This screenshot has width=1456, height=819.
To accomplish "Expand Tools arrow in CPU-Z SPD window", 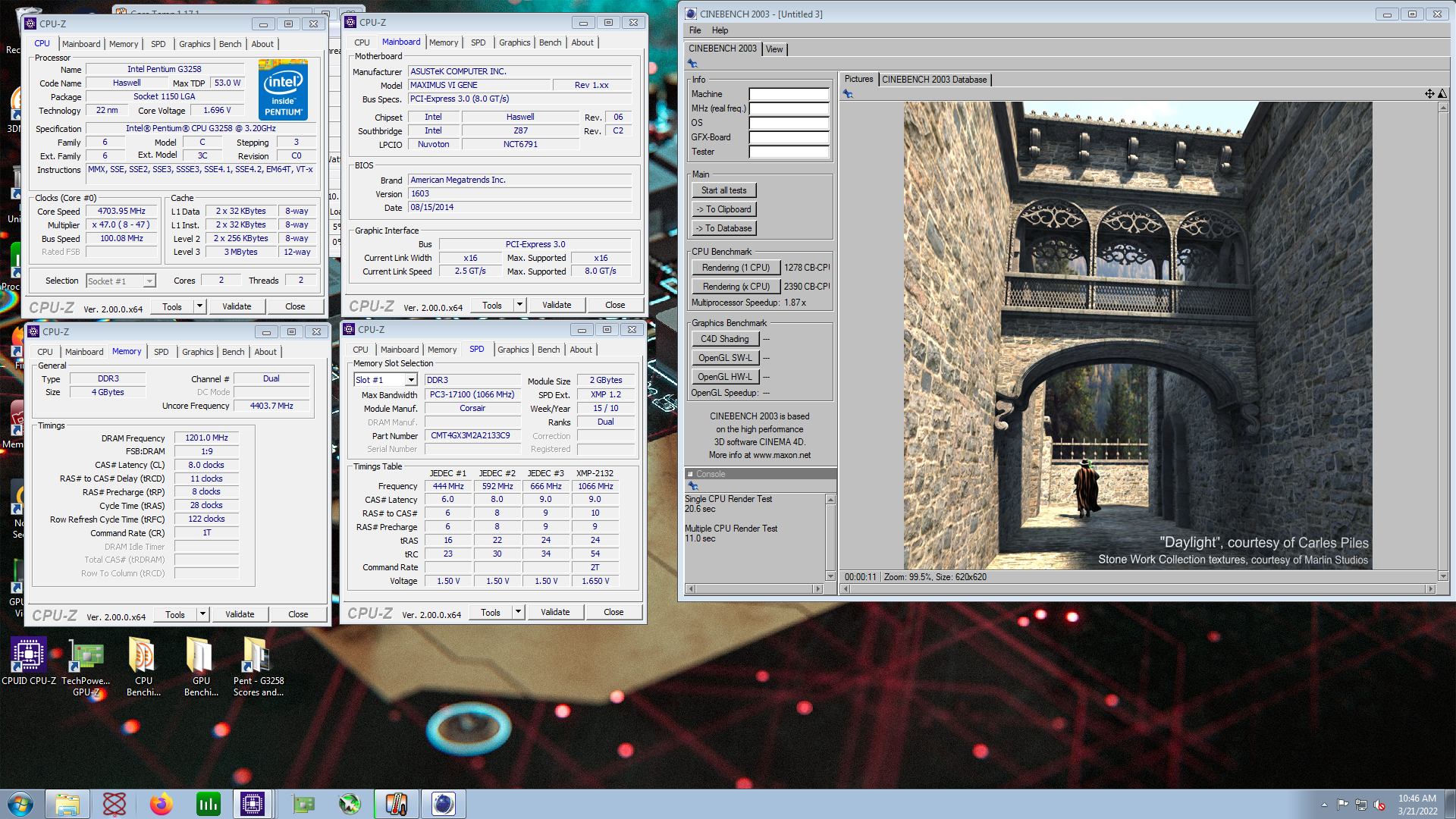I will click(x=519, y=612).
